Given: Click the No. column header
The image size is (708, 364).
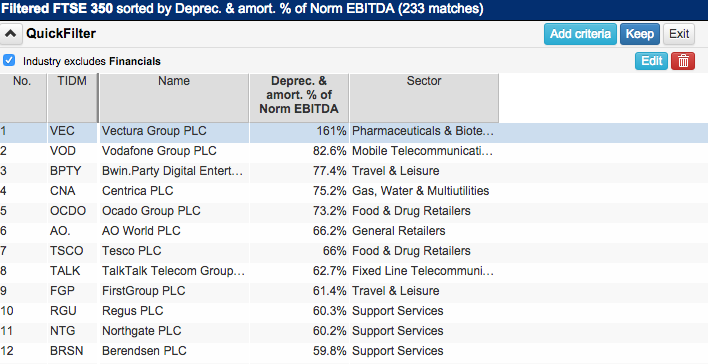Looking at the screenshot, I should [x=23, y=98].
